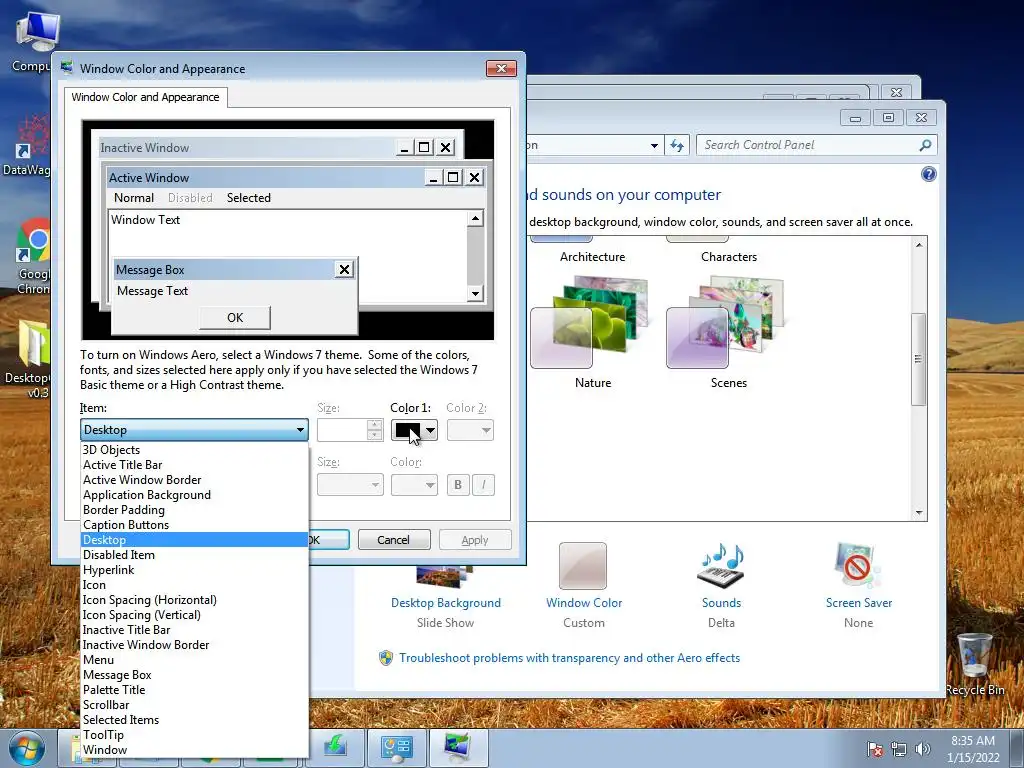Select the Scenes theme thumbnail
This screenshot has width=1024, height=768.
728,324
